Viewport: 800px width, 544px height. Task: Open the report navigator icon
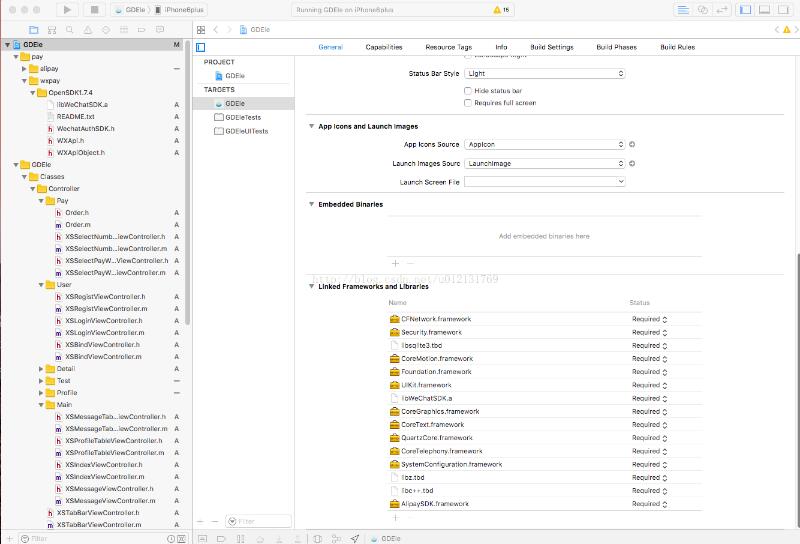point(160,30)
